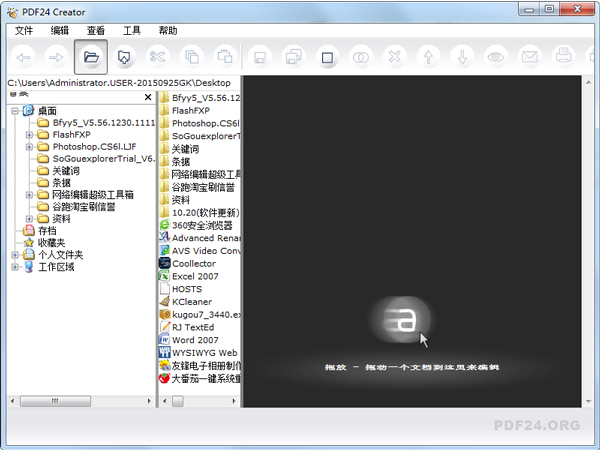This screenshot has width=600, height=450.
Task: Select Excel 2007 in the file list
Action: coord(195,276)
